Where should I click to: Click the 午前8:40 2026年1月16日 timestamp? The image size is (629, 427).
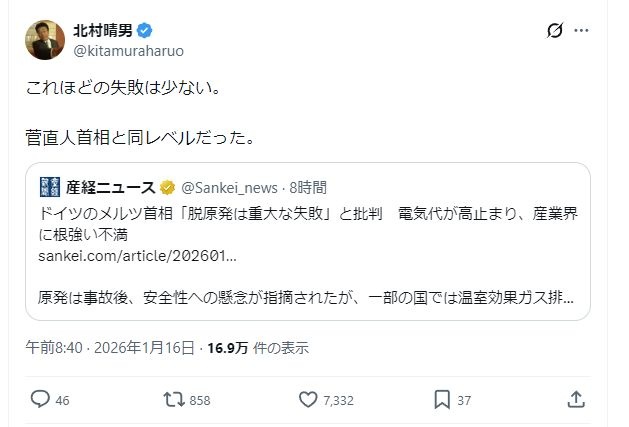coord(110,348)
